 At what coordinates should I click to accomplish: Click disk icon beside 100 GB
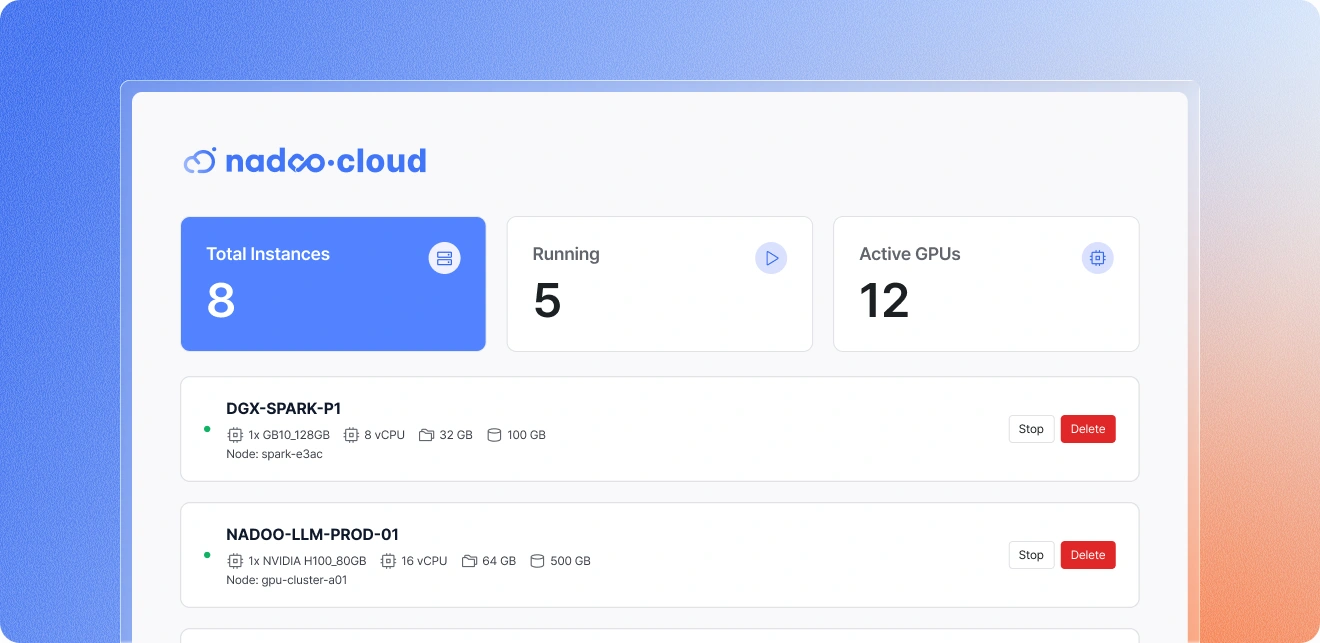(x=494, y=435)
